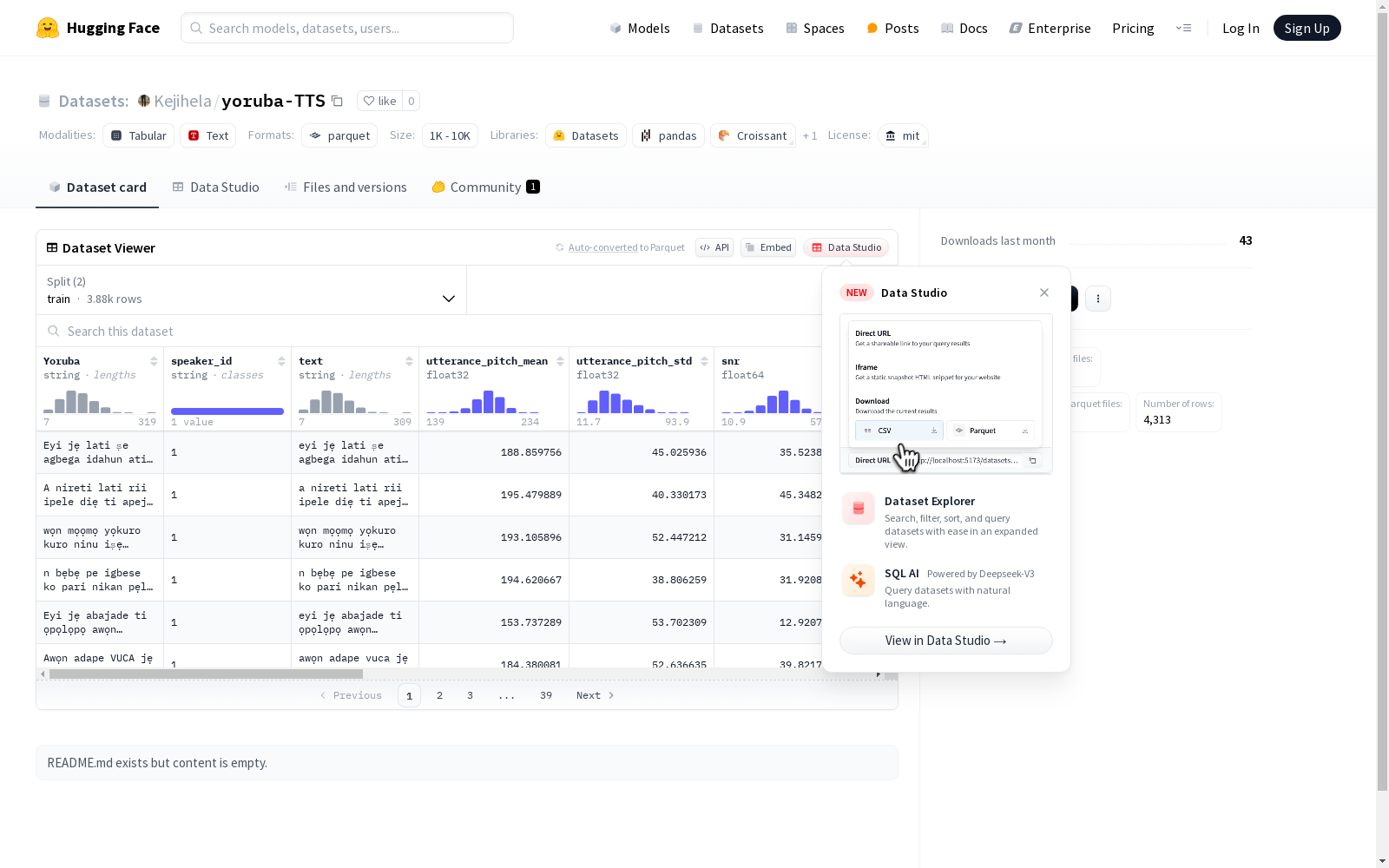Open the extra navigation menu icon
1389x868 pixels.
point(1183,28)
